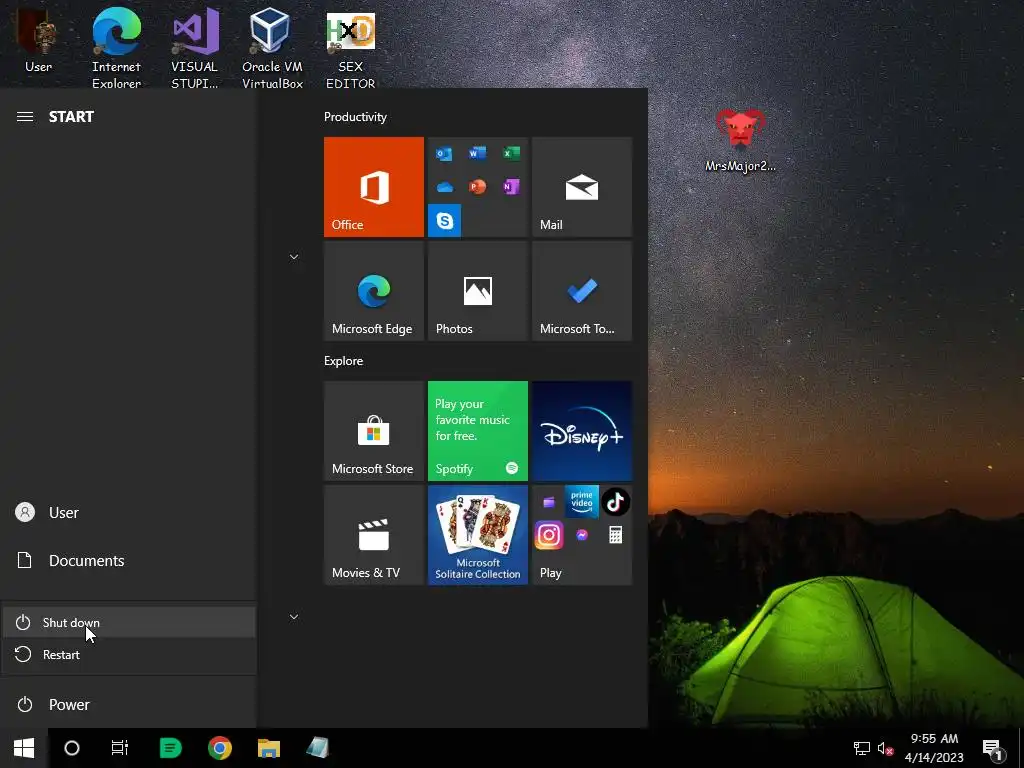Open Messenger in the Play folder tile
This screenshot has height=768, width=1024.
coord(582,536)
